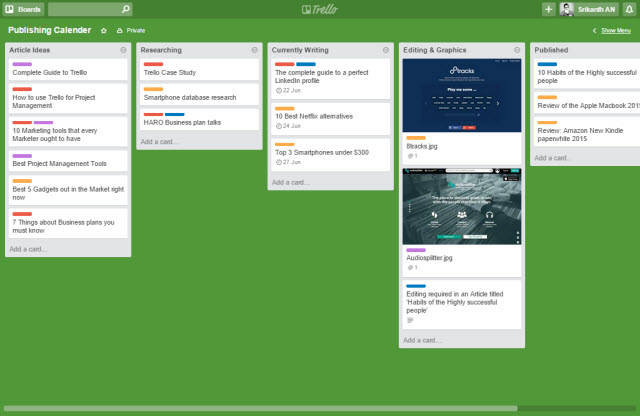640x416 pixels.
Task: Open Researching list options menu
Action: click(255, 50)
